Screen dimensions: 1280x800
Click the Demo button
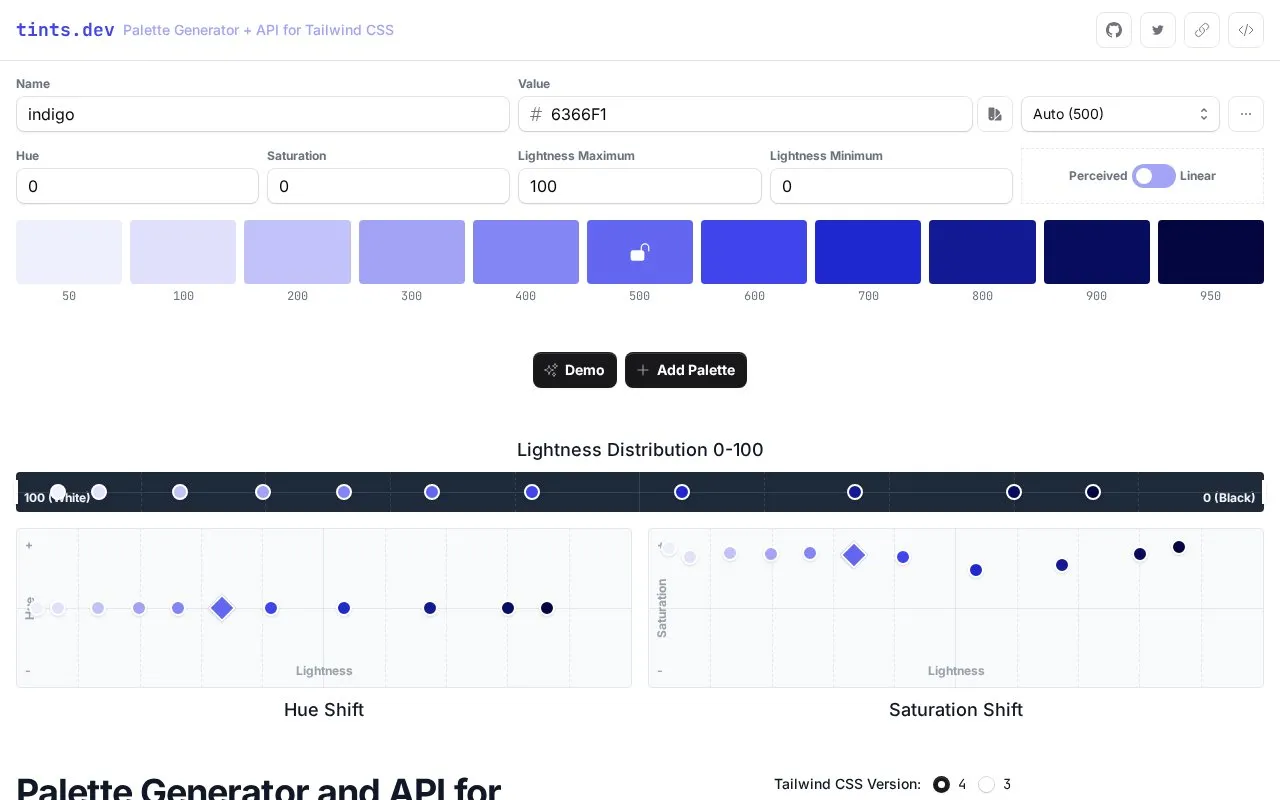575,370
